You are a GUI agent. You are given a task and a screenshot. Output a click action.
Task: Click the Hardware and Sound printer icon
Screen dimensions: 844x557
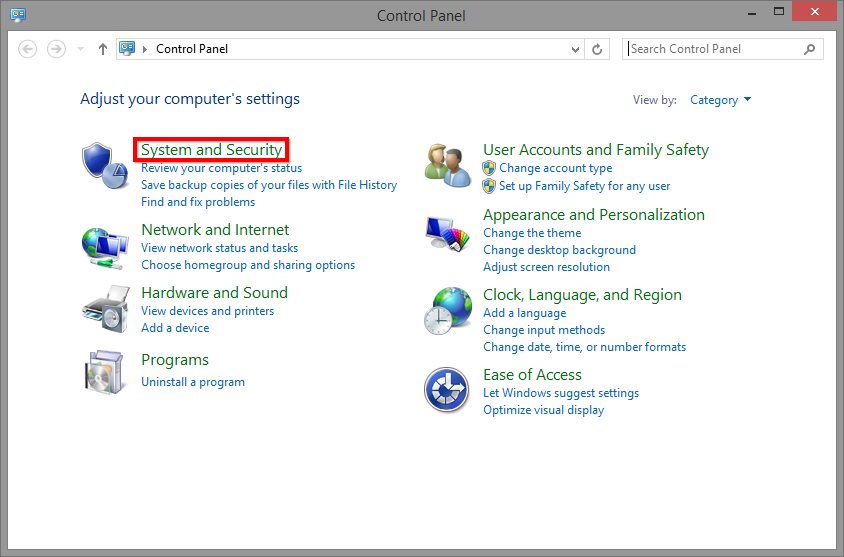106,309
